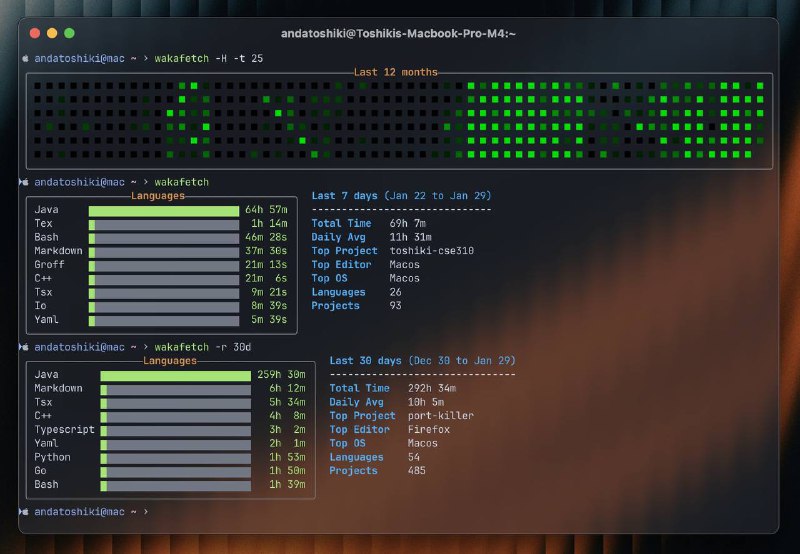800x554 pixels.
Task: Select the 'Python' language label
Action: click(52, 457)
